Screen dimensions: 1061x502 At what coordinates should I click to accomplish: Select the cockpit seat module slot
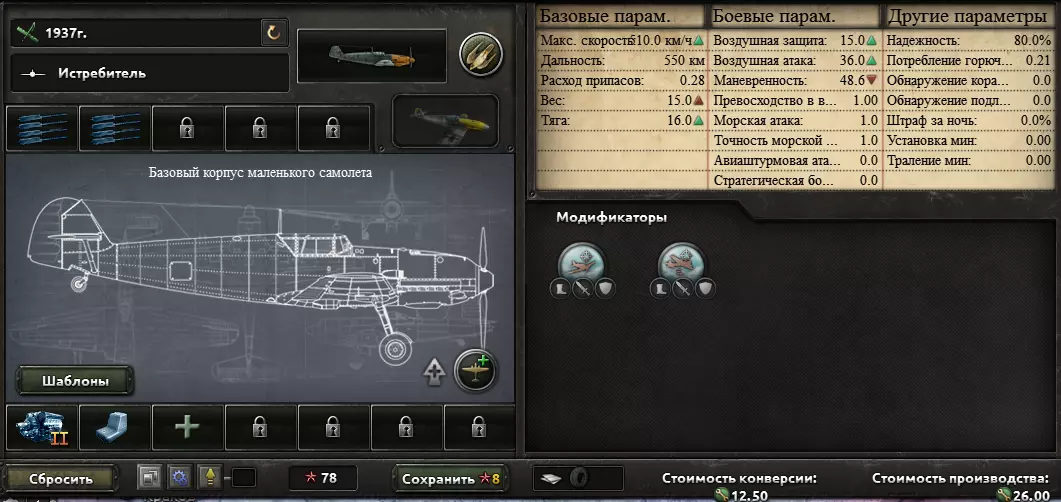point(114,428)
